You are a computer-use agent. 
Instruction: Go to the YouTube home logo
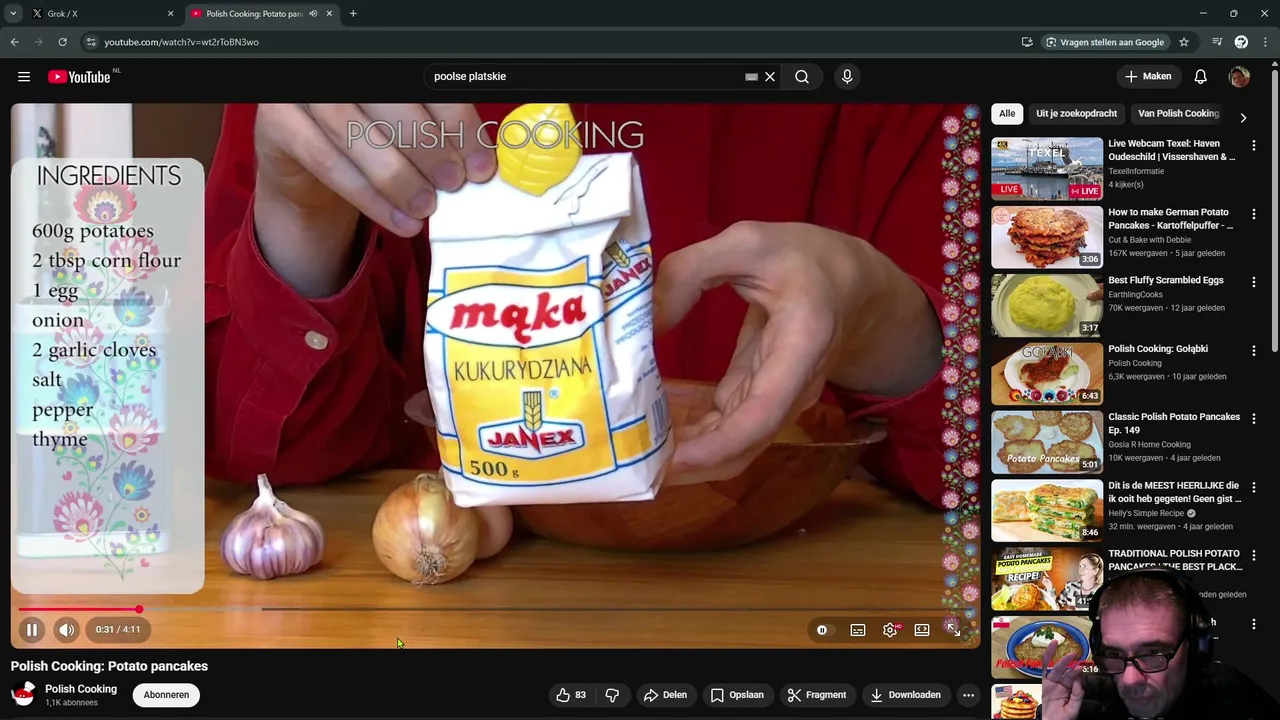pos(80,77)
